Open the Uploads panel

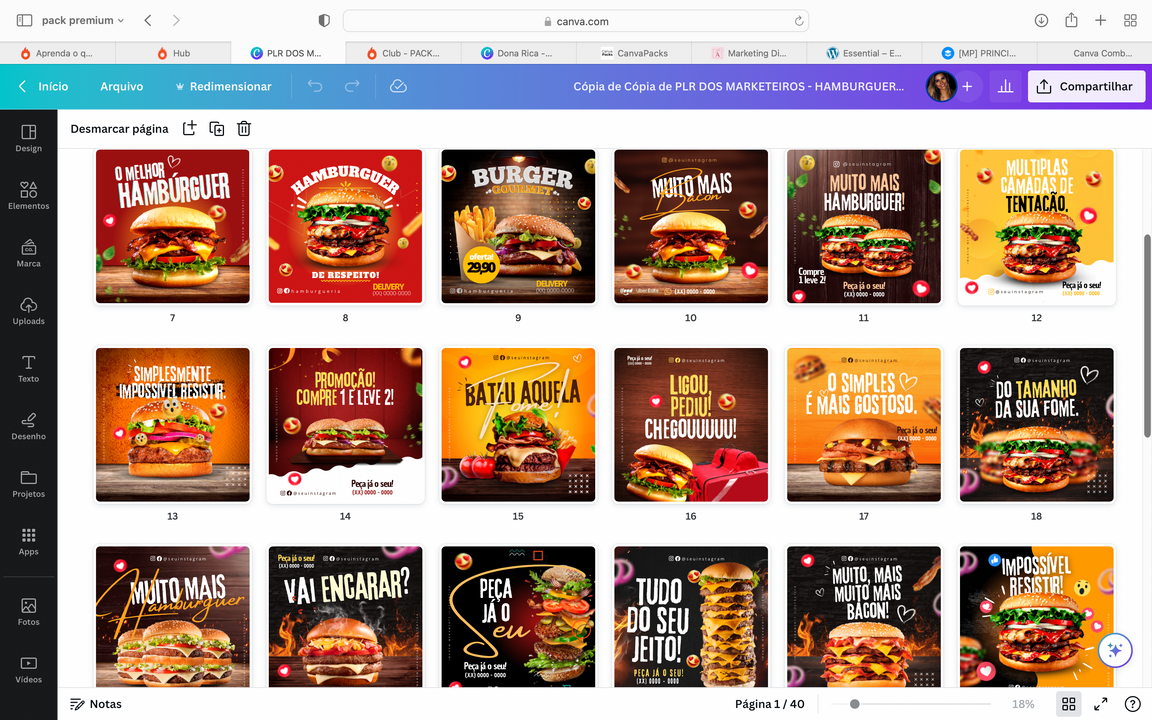28,310
